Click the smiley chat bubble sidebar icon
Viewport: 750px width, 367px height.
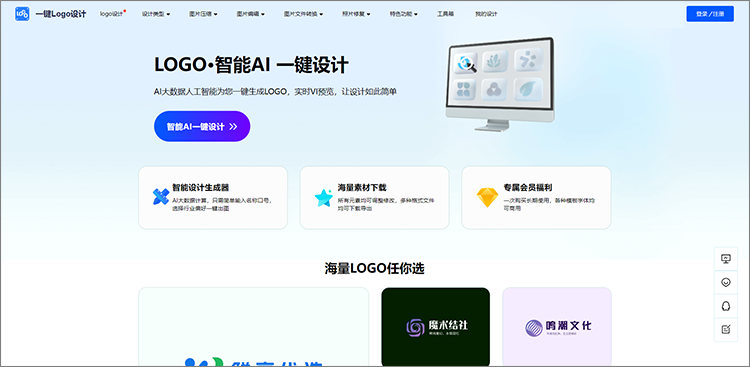tap(726, 282)
